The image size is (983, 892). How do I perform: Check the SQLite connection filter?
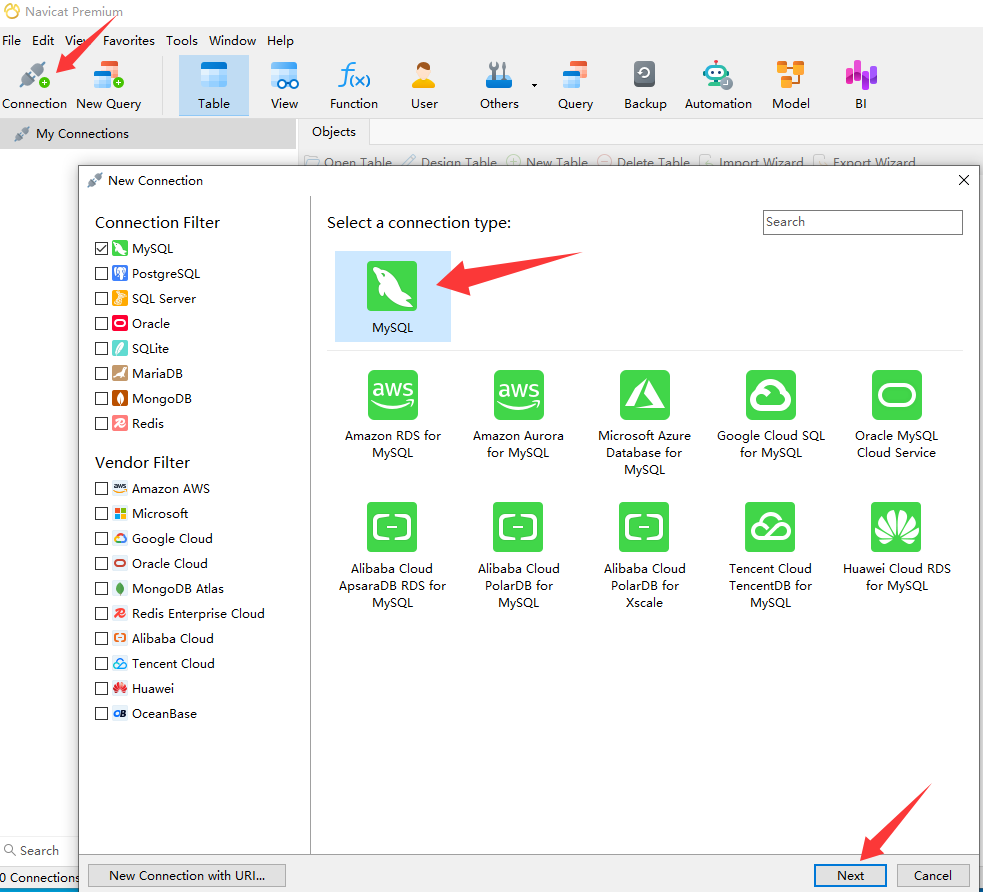[102, 349]
